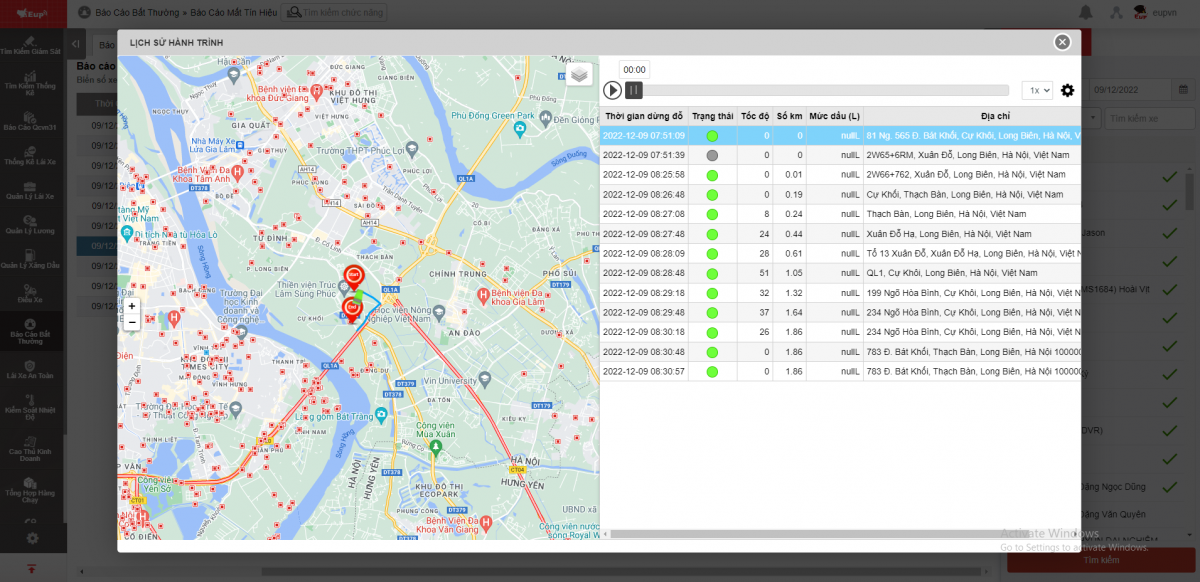
Task: Select row 2022-12-09 08:28:48
Action: click(x=841, y=273)
